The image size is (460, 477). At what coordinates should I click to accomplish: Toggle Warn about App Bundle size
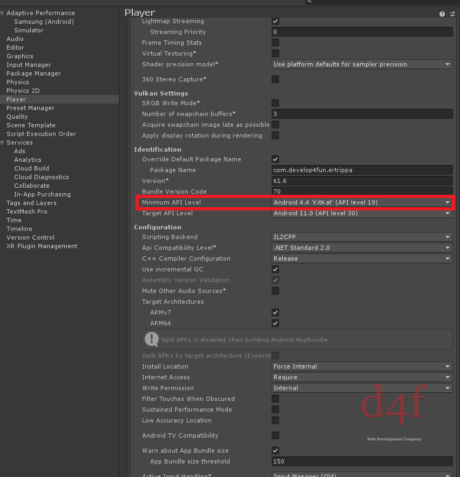(x=275, y=451)
